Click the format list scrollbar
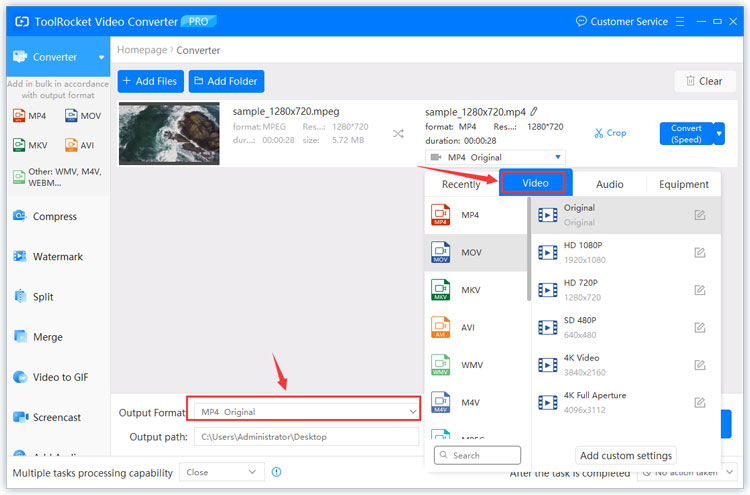The width and height of the screenshot is (750, 495). coord(529,249)
